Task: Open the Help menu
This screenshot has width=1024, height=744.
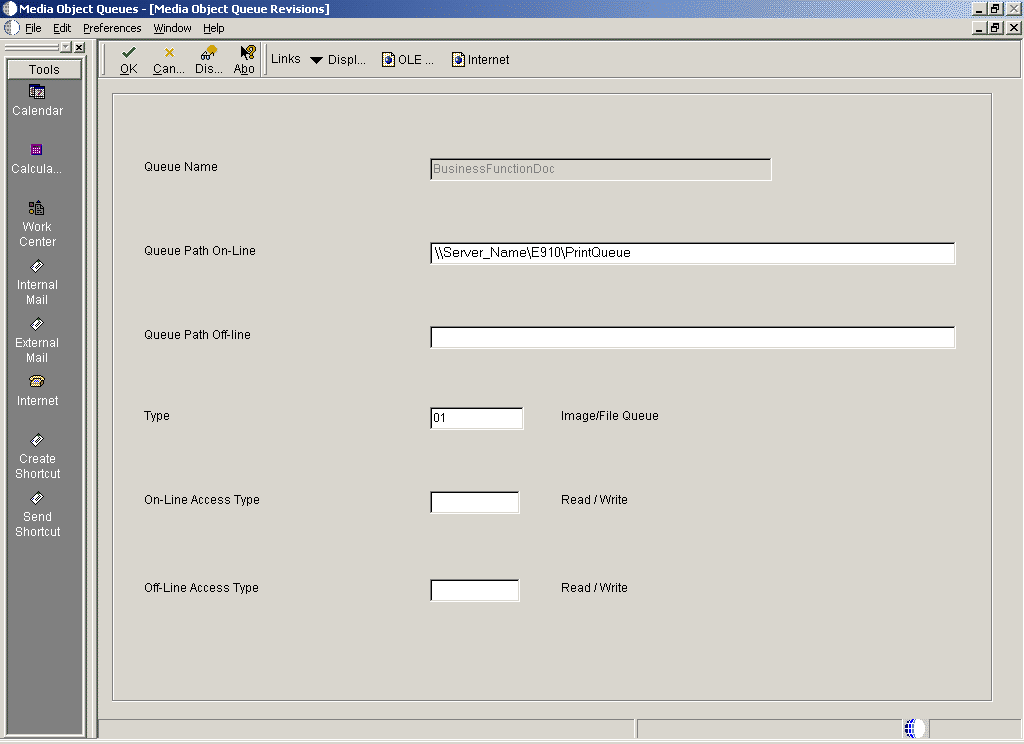Action: pos(214,28)
